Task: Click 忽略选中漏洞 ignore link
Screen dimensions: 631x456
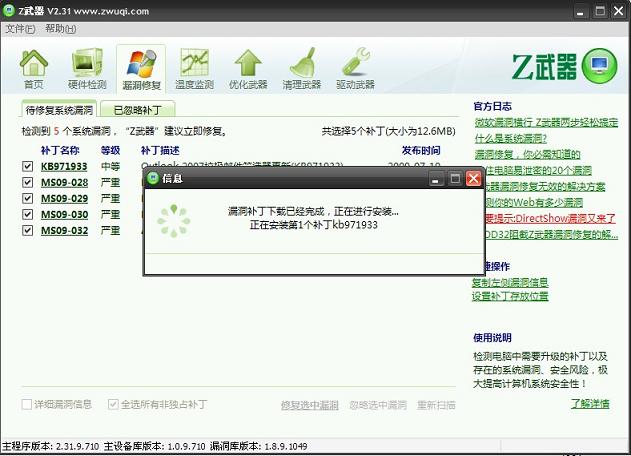Action: pos(377,405)
